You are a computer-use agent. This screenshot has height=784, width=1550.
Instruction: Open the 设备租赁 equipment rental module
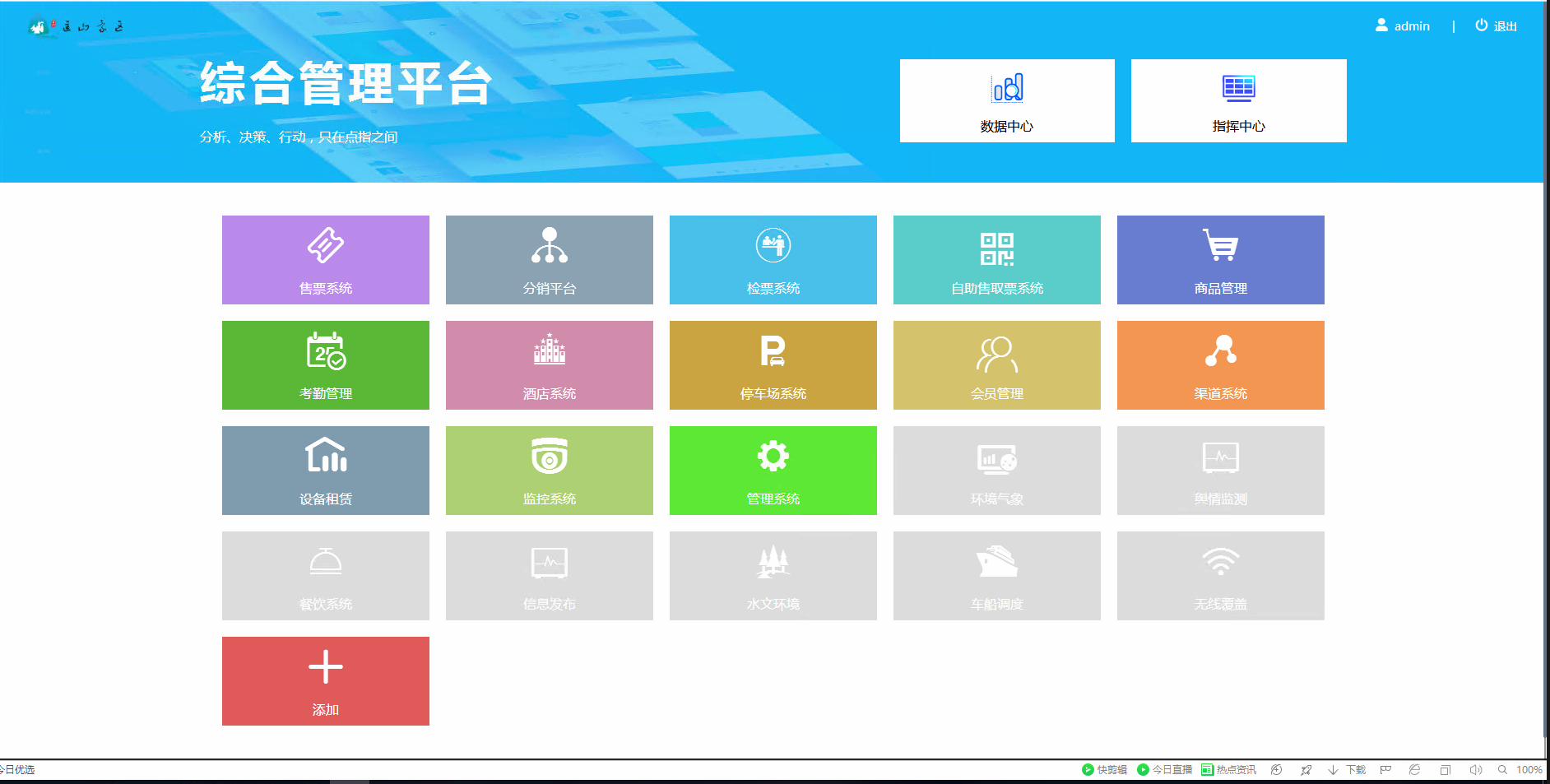pyautogui.click(x=324, y=470)
